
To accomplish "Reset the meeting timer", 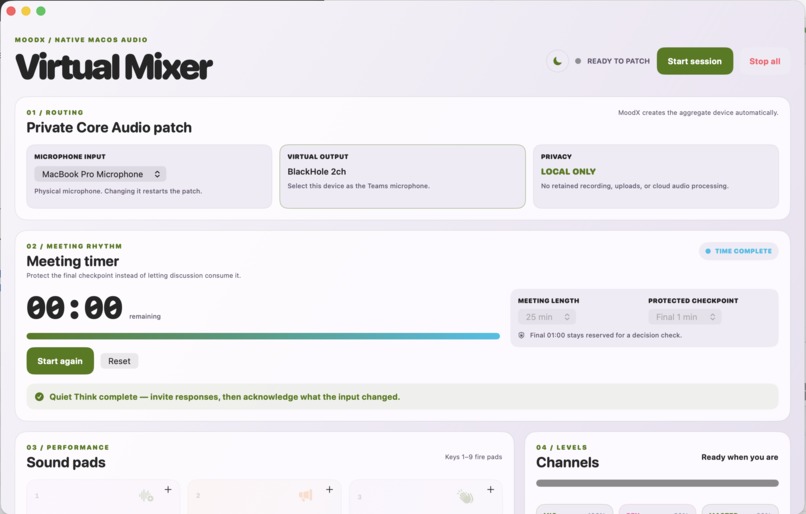I will 119,361.
